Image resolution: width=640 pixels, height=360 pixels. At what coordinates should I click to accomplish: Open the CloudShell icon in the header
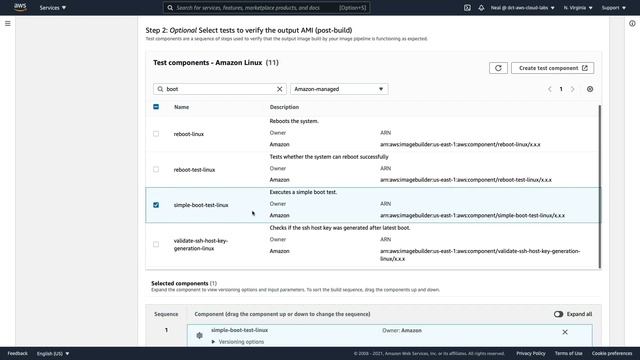tap(467, 8)
